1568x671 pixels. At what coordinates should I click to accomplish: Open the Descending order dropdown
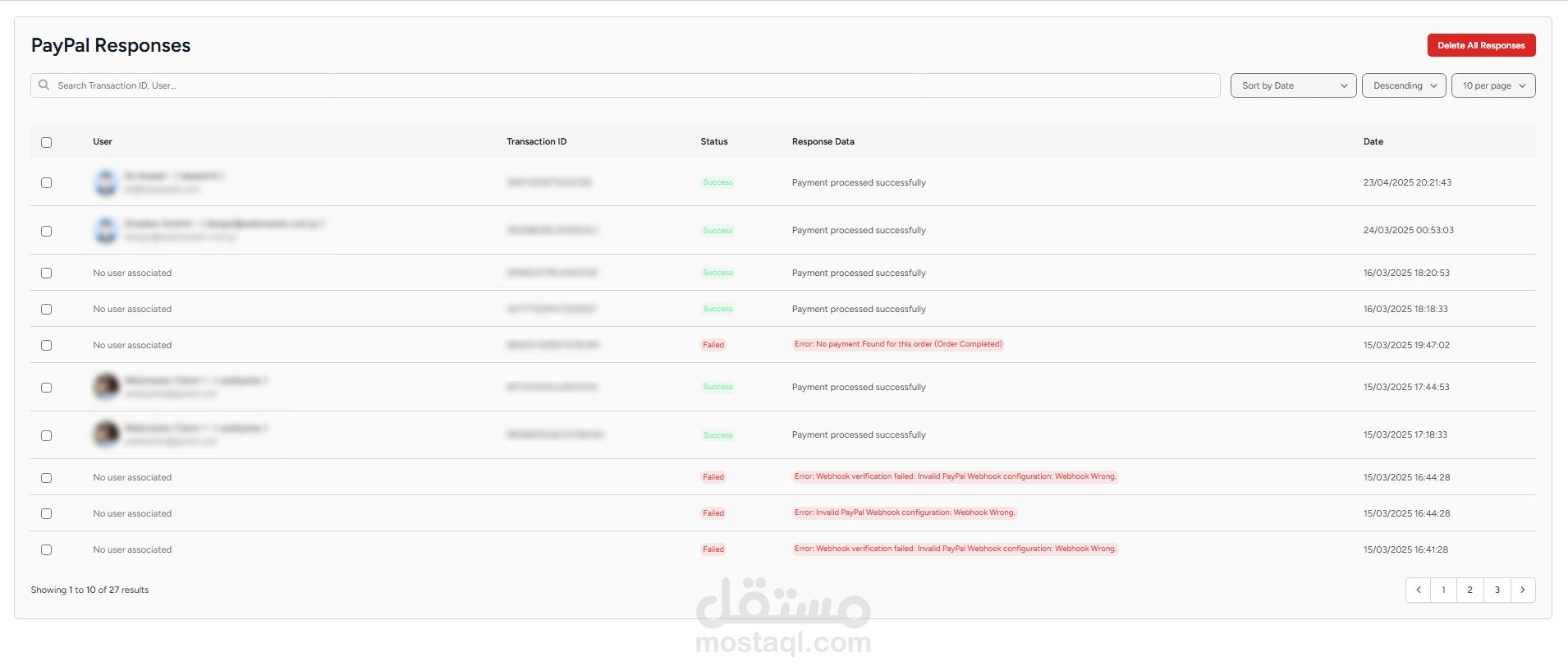tap(1404, 85)
